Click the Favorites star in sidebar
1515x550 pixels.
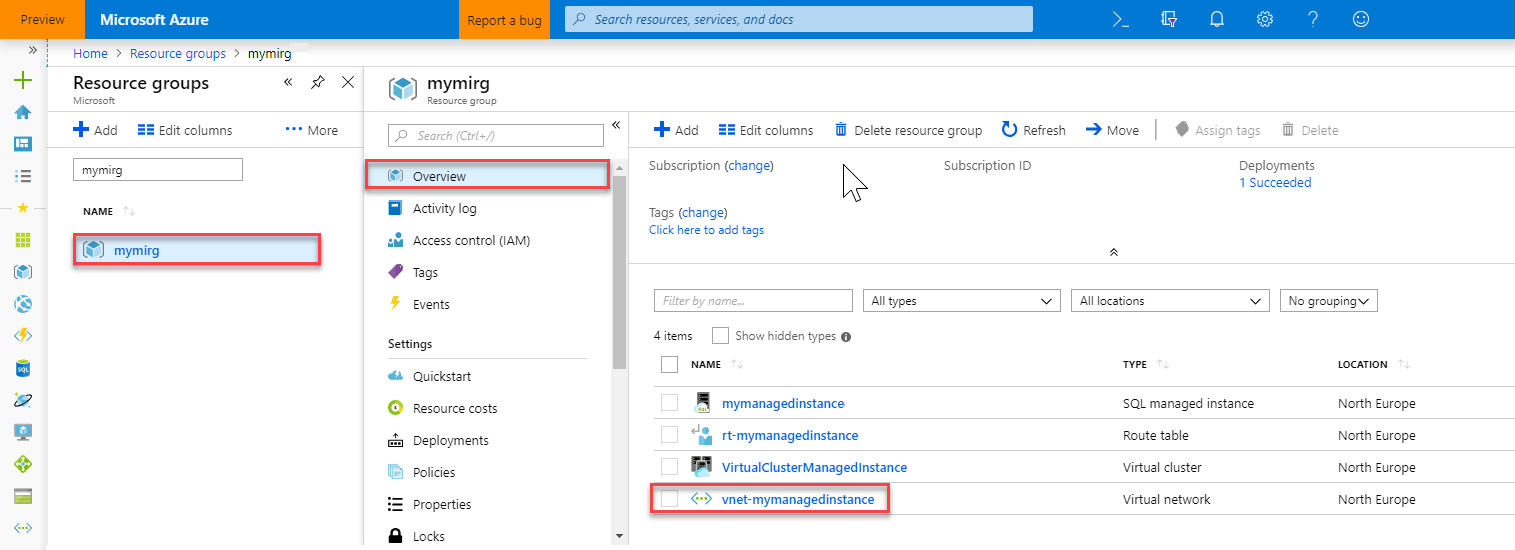click(23, 208)
